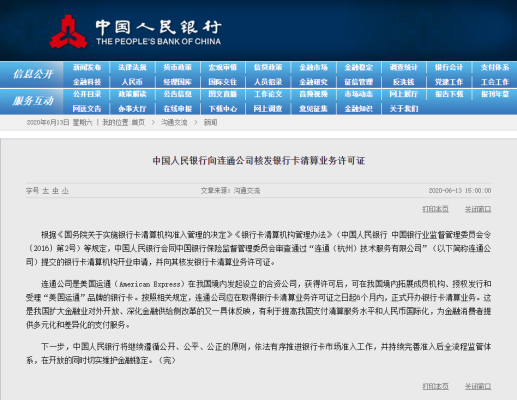Click the top 关闭窗口 link
Viewport: 517px width, 400px height.
(478, 209)
